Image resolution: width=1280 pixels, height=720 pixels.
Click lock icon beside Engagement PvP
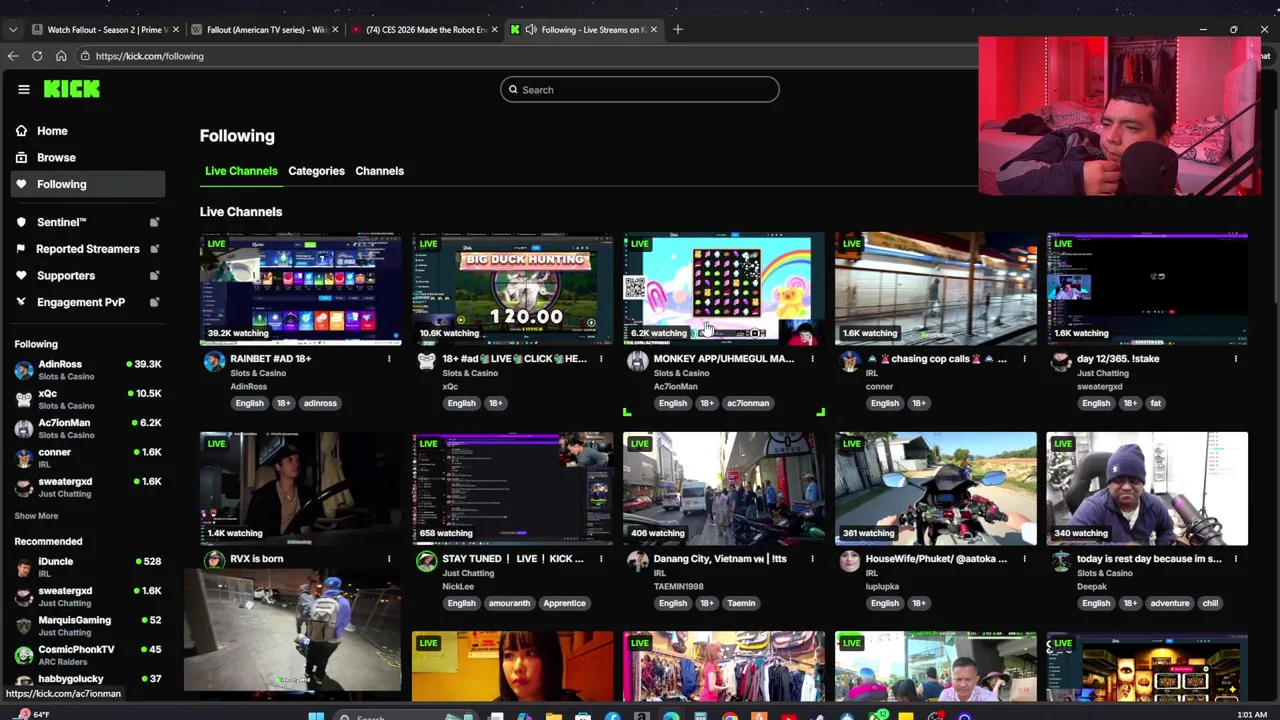click(x=154, y=302)
